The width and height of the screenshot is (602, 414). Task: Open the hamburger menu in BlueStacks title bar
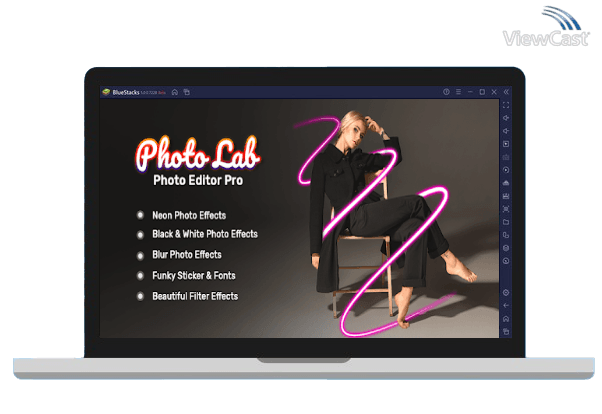tap(458, 92)
